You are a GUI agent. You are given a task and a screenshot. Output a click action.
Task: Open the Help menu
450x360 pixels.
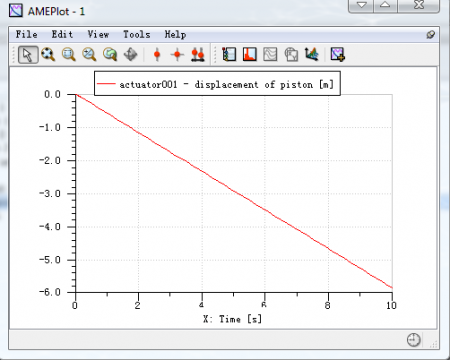pos(175,34)
